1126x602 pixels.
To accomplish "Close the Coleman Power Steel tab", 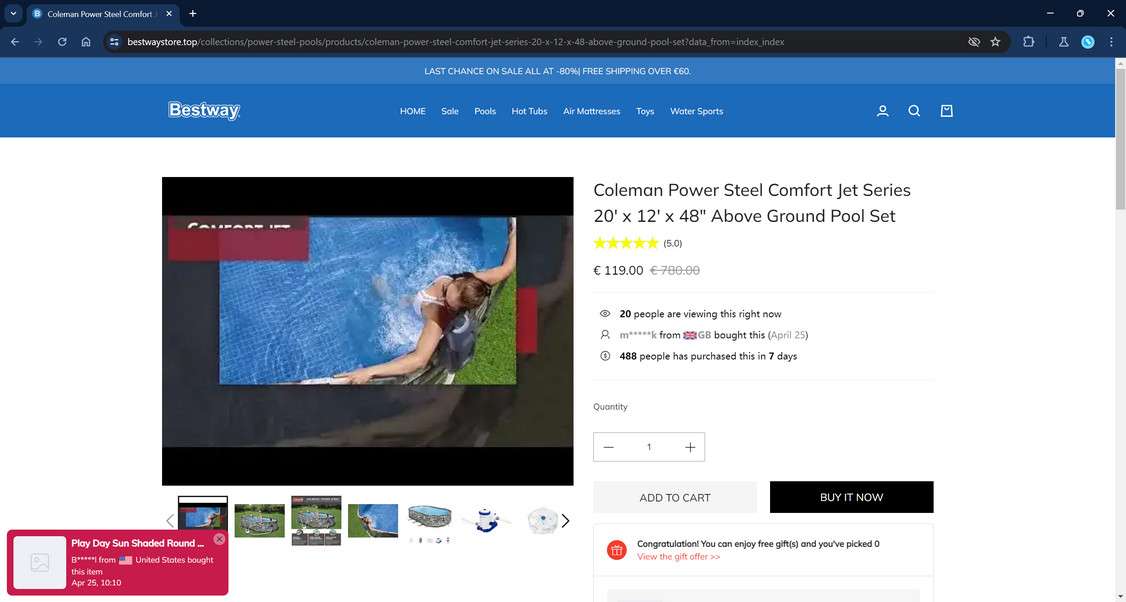I will 169,14.
